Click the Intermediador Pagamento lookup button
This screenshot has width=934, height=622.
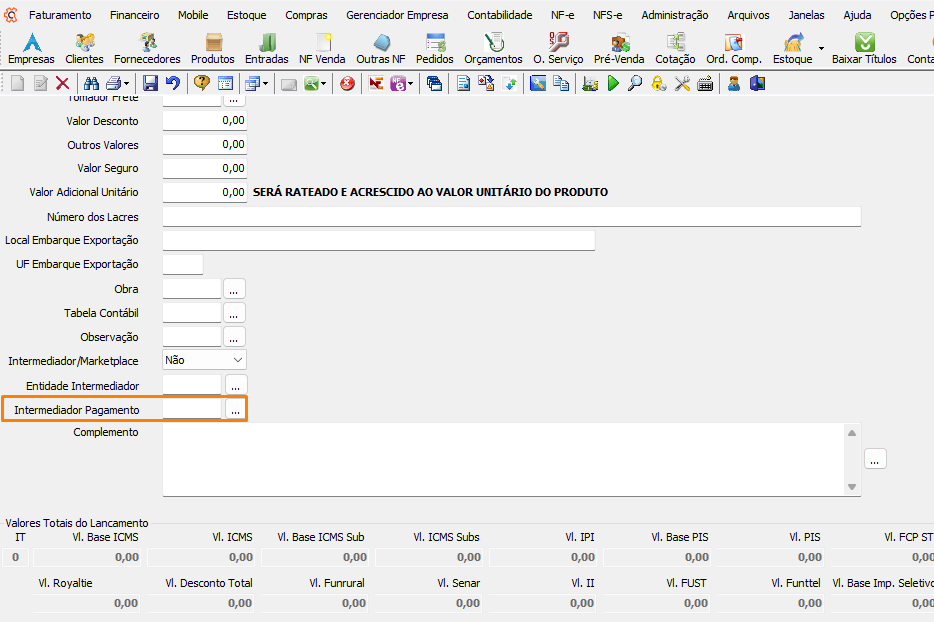(236, 410)
